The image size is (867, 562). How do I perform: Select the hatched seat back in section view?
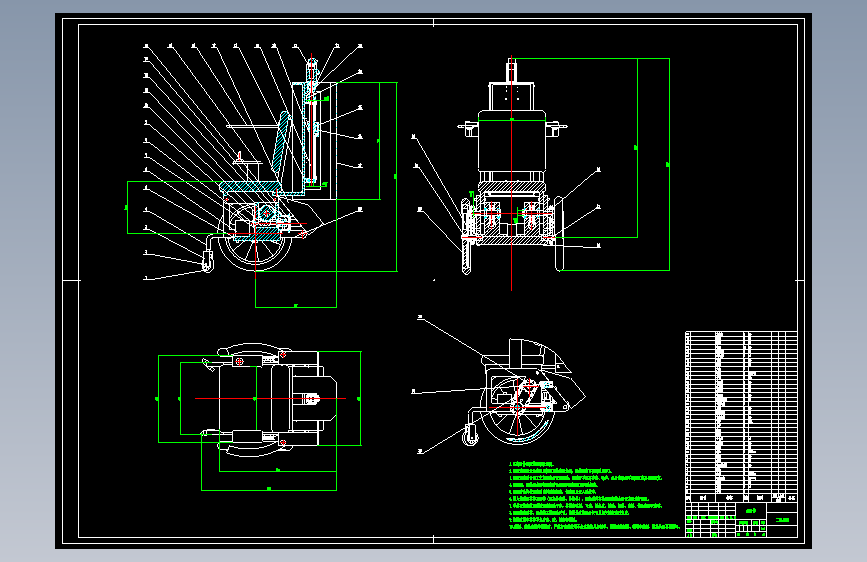pyautogui.click(x=280, y=143)
